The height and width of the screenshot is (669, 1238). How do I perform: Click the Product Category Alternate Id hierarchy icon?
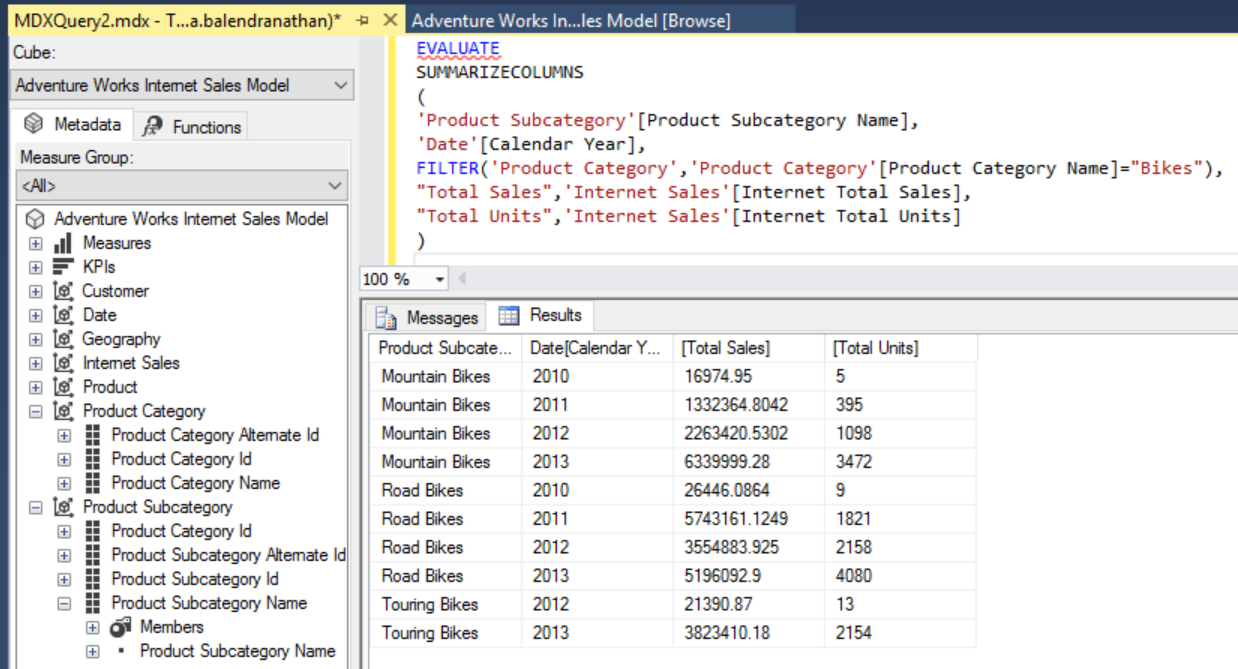pos(93,435)
